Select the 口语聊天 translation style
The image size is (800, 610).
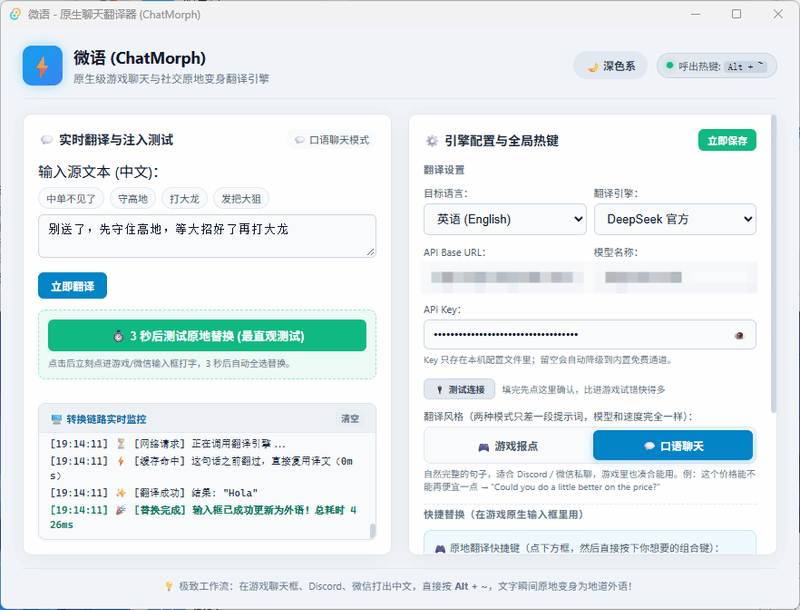pos(673,446)
